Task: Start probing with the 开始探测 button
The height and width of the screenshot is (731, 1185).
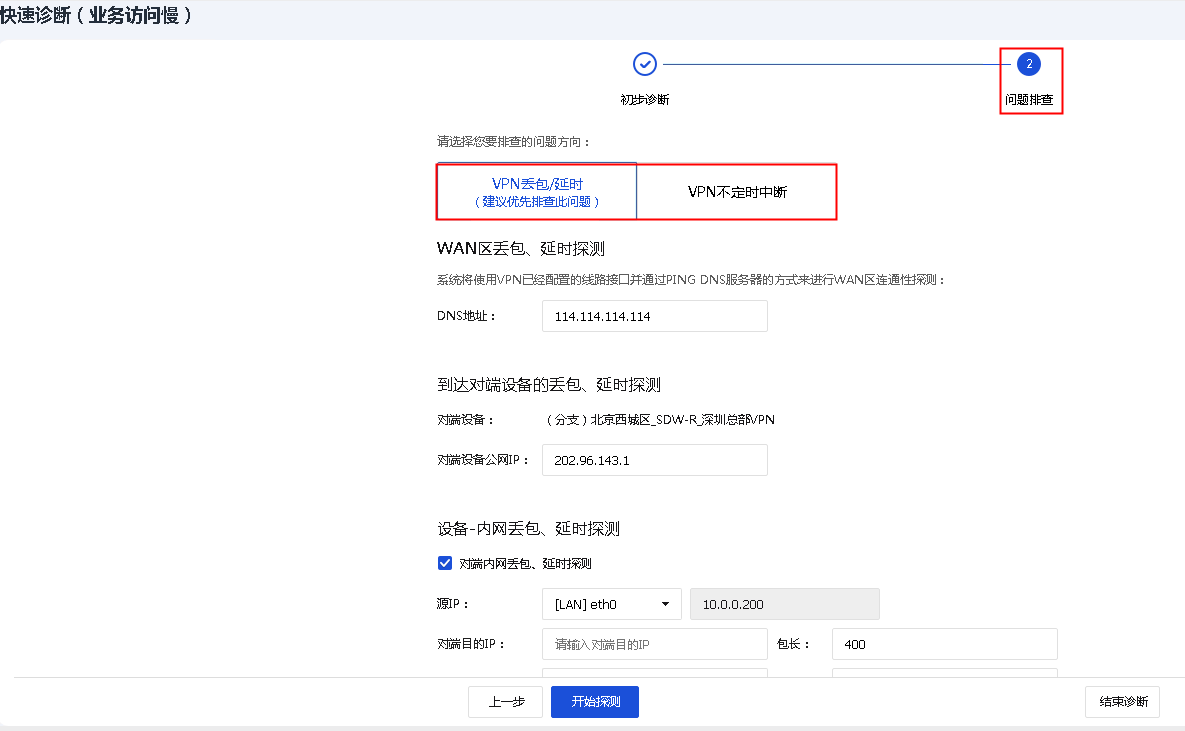Action: tap(595, 702)
